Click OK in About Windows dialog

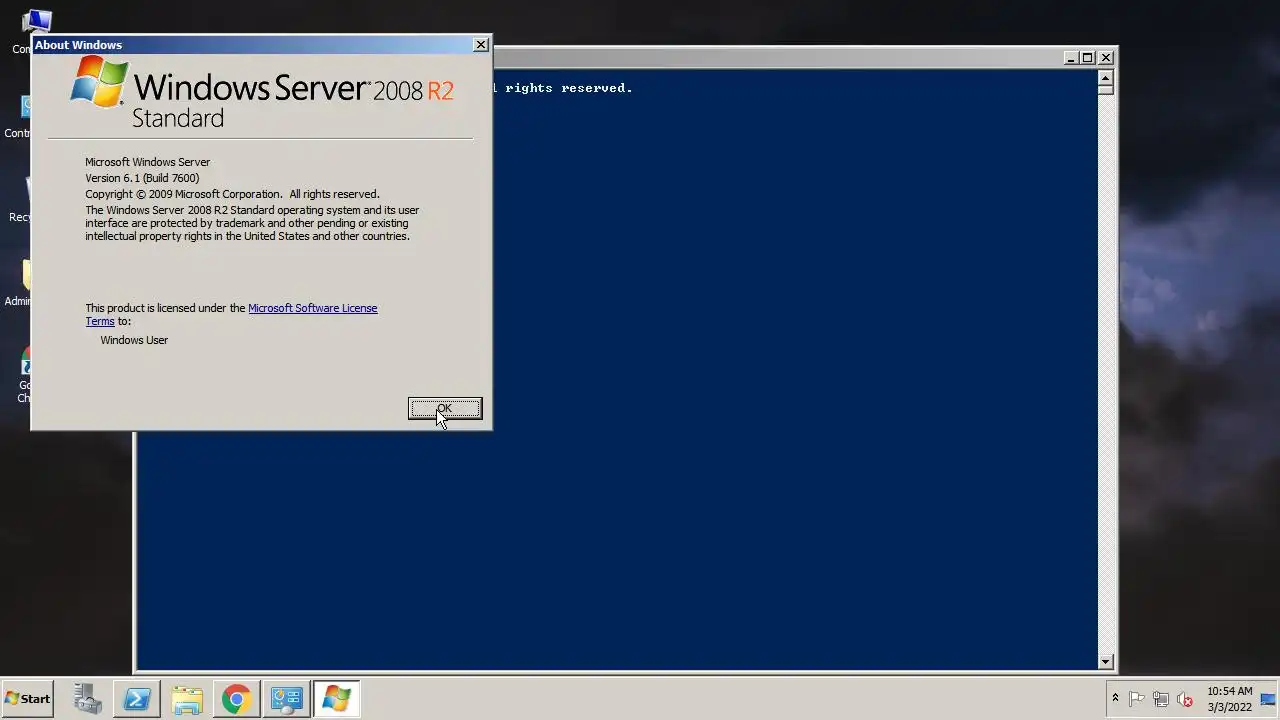445,408
